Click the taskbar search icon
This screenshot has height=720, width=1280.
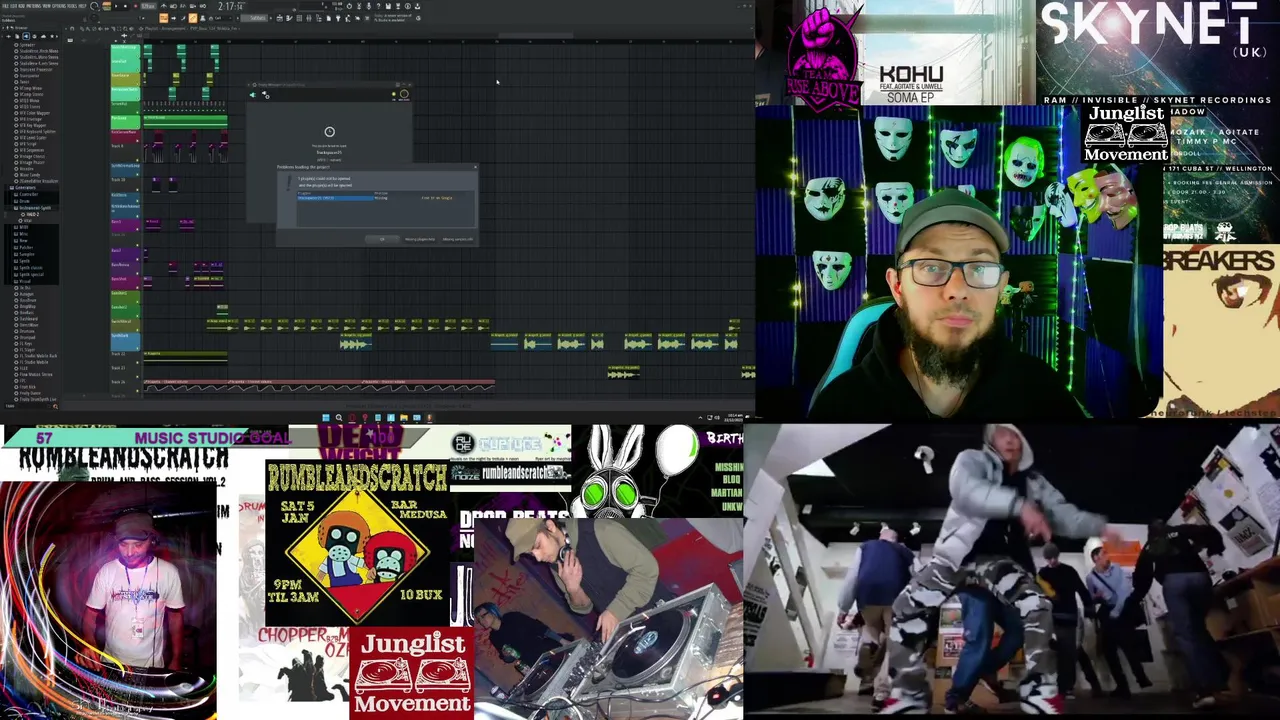pos(339,417)
